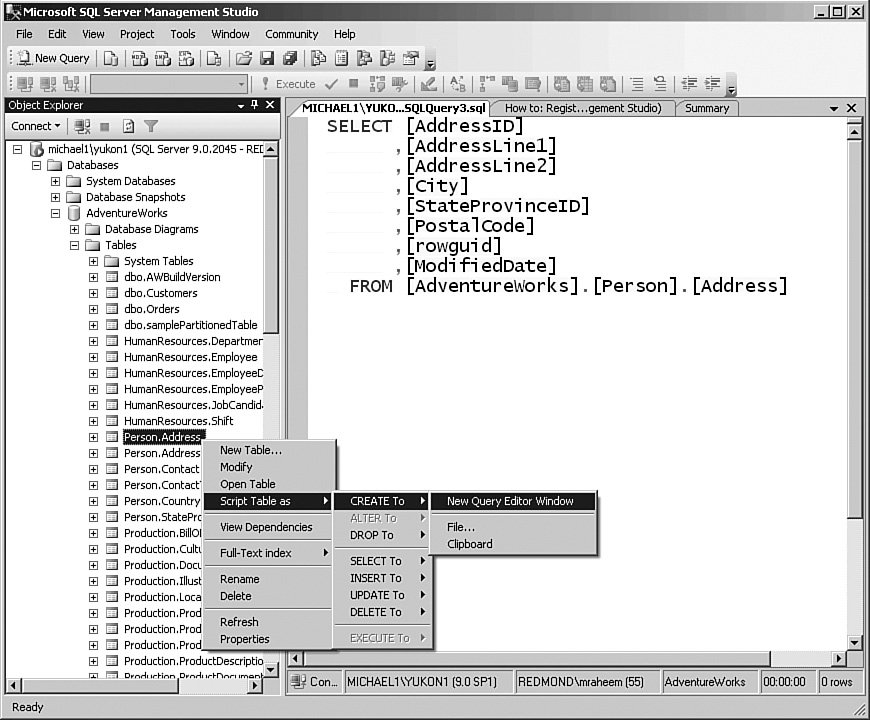870x720 pixels.
Task: Select Results to Text option
Action: point(562,84)
